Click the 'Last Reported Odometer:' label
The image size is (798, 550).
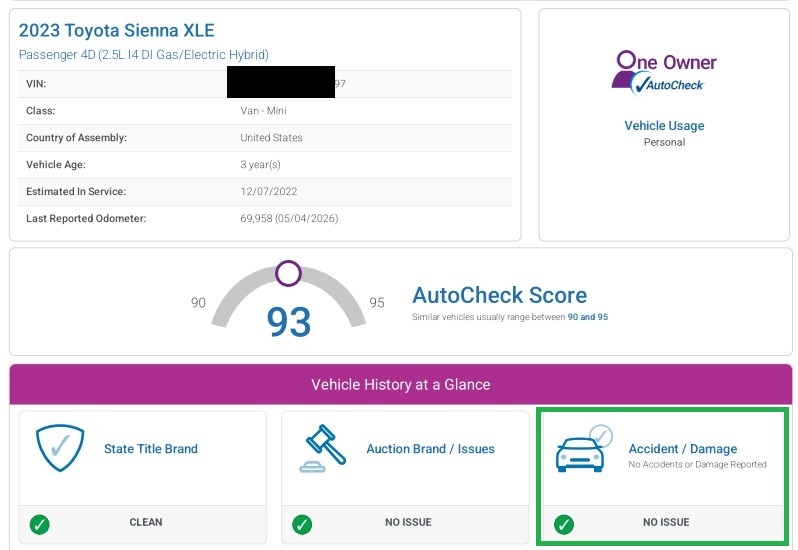(86, 219)
